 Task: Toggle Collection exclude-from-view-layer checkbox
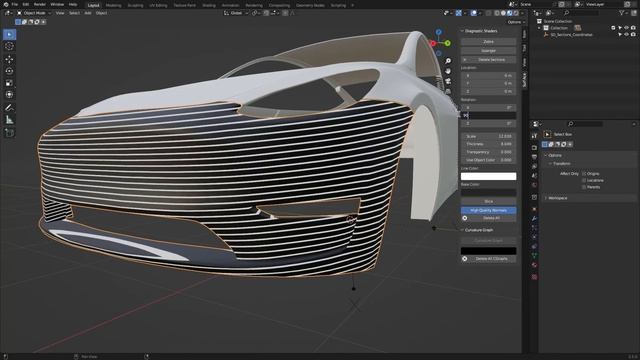click(613, 28)
